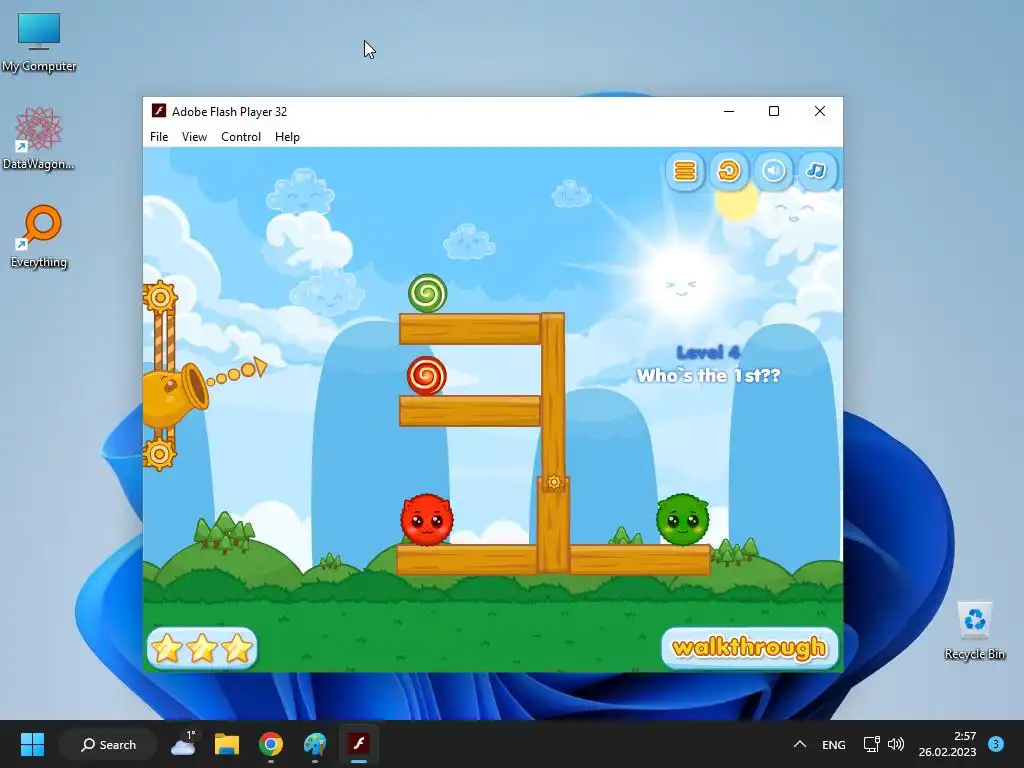Click the top wooden plank
The height and width of the screenshot is (768, 1024).
(x=470, y=328)
